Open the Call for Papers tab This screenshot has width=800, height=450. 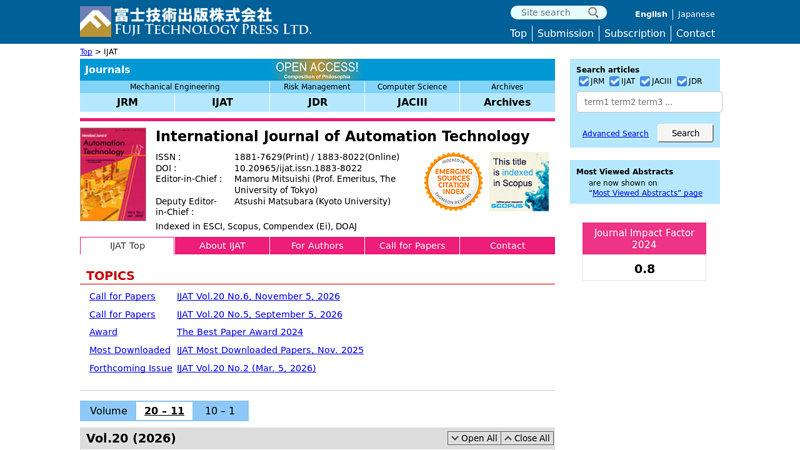click(412, 246)
